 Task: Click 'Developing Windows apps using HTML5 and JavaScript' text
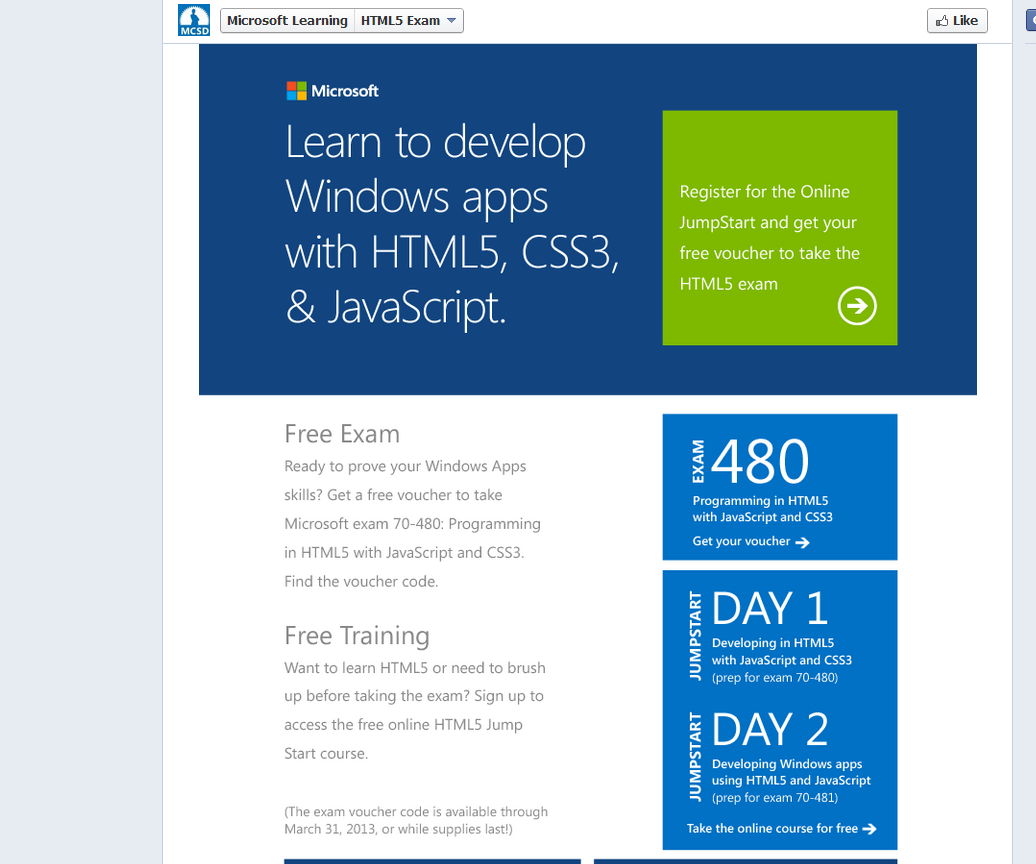[x=791, y=772]
